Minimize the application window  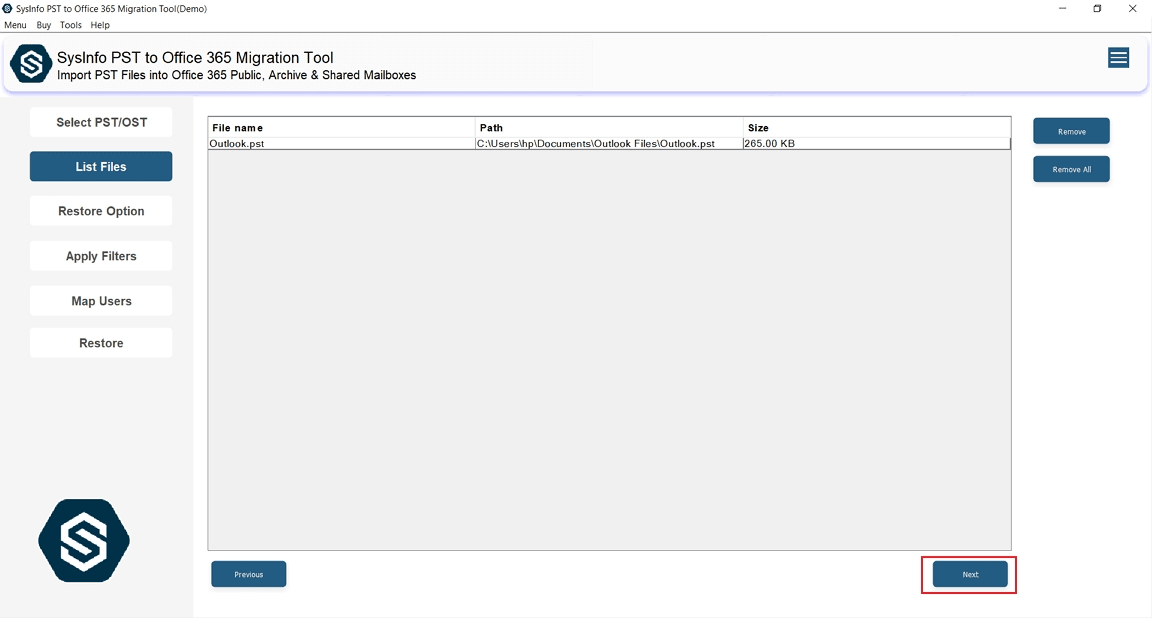(1062, 9)
